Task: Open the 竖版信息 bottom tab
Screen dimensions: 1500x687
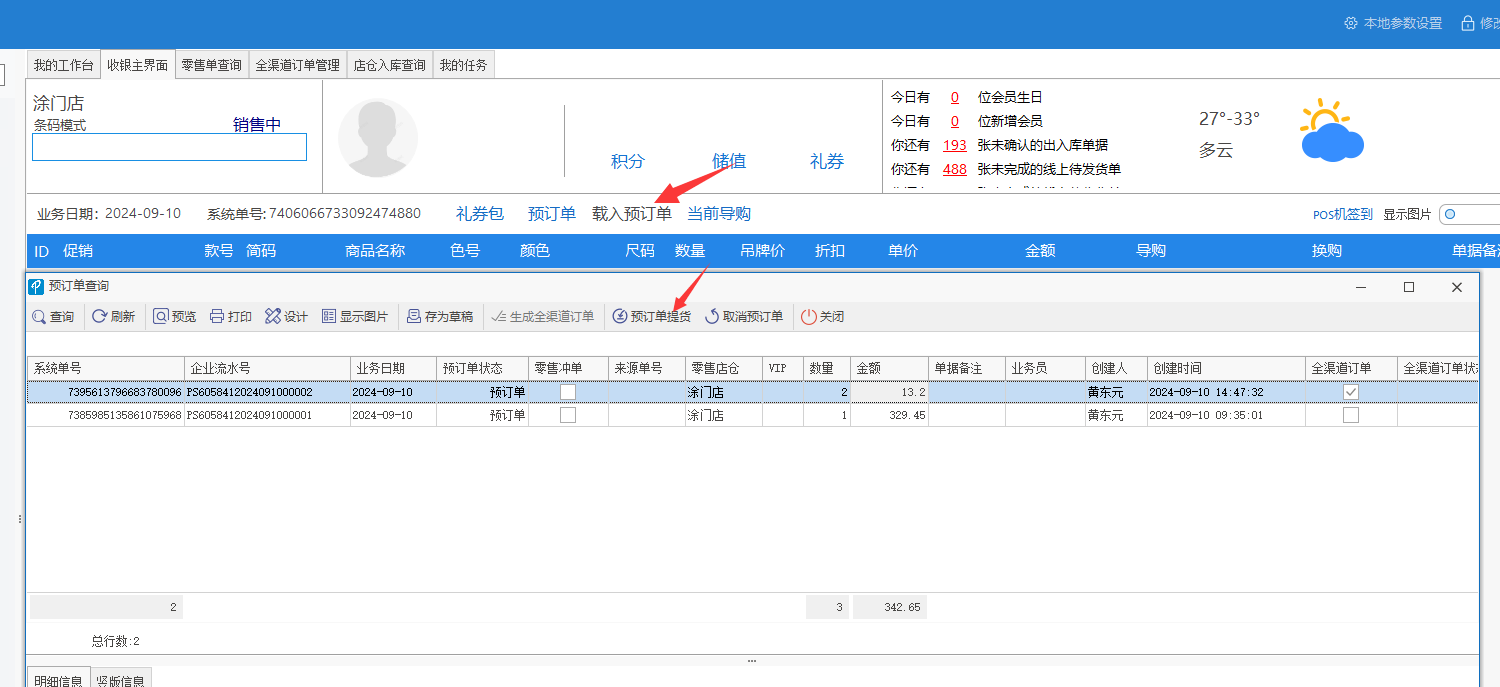Action: pos(122,680)
